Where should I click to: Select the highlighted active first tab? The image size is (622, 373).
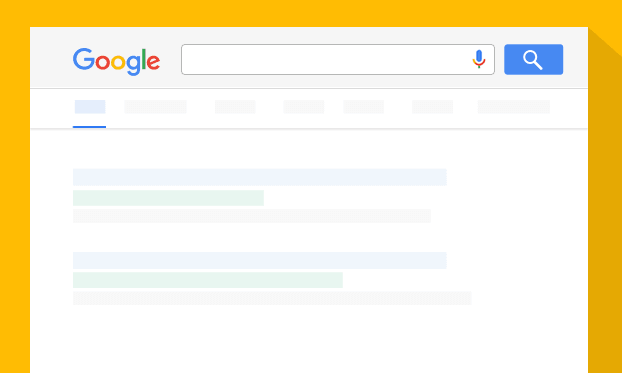90,107
